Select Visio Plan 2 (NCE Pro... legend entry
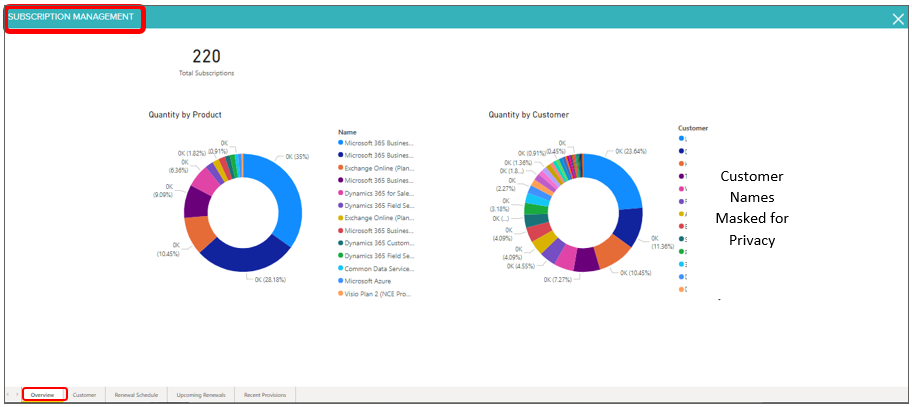912x407 pixels. coord(376,294)
